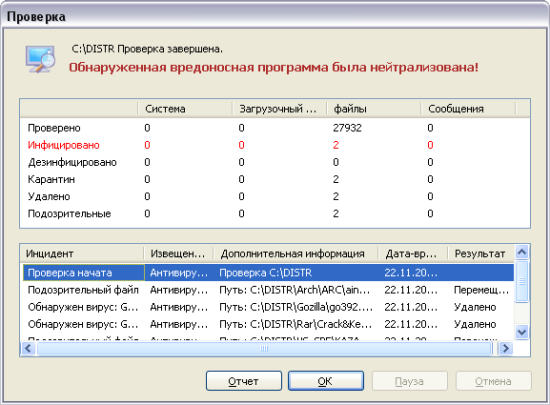
Task: Sort by the Инцидент column header
Action: click(82, 253)
